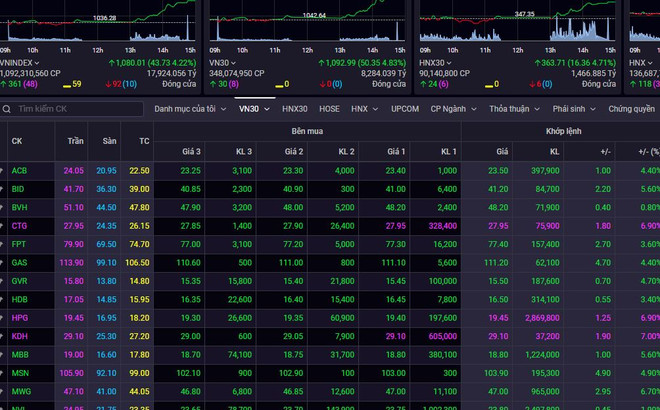Click the pin icon beside HPG
The height and width of the screenshot is (410, 660).
tap(3, 317)
